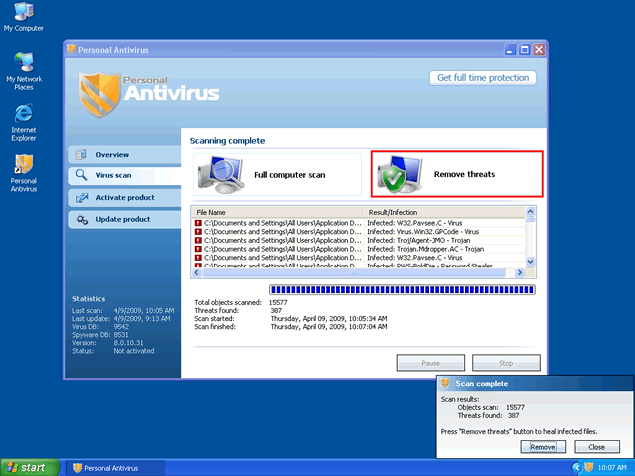
Task: Click the Full computer scan icon
Action: [219, 174]
